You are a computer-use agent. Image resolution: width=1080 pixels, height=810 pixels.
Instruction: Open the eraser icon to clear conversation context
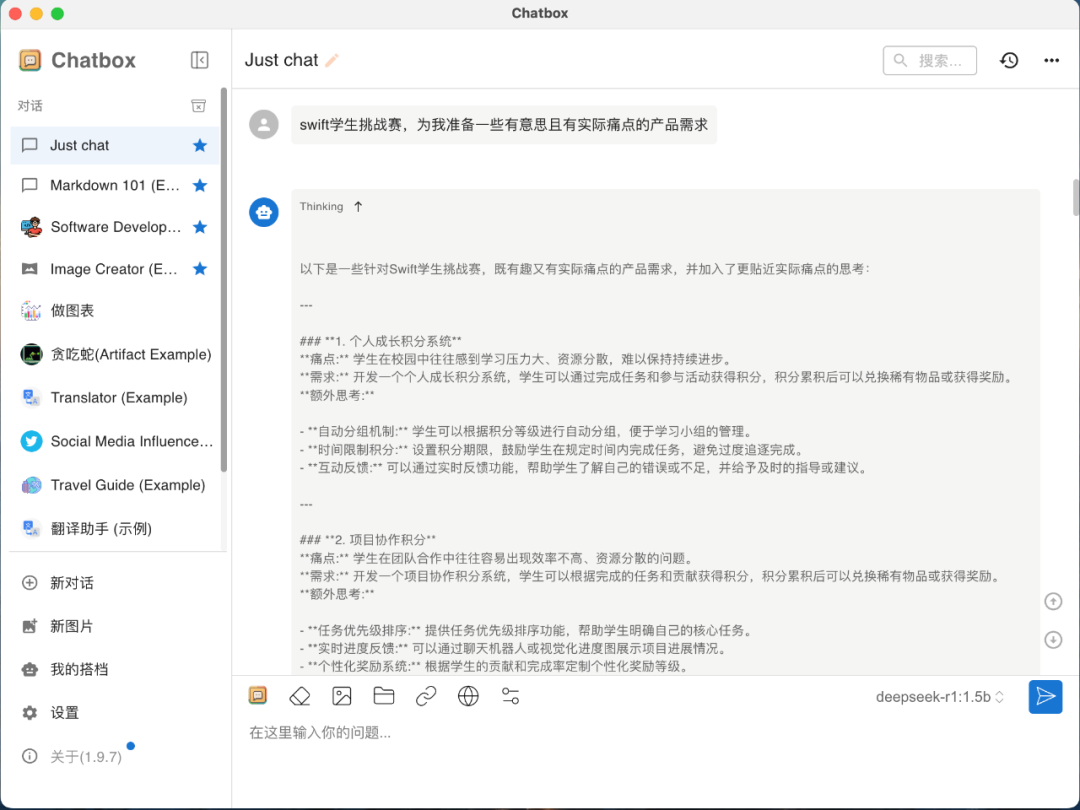tap(299, 695)
